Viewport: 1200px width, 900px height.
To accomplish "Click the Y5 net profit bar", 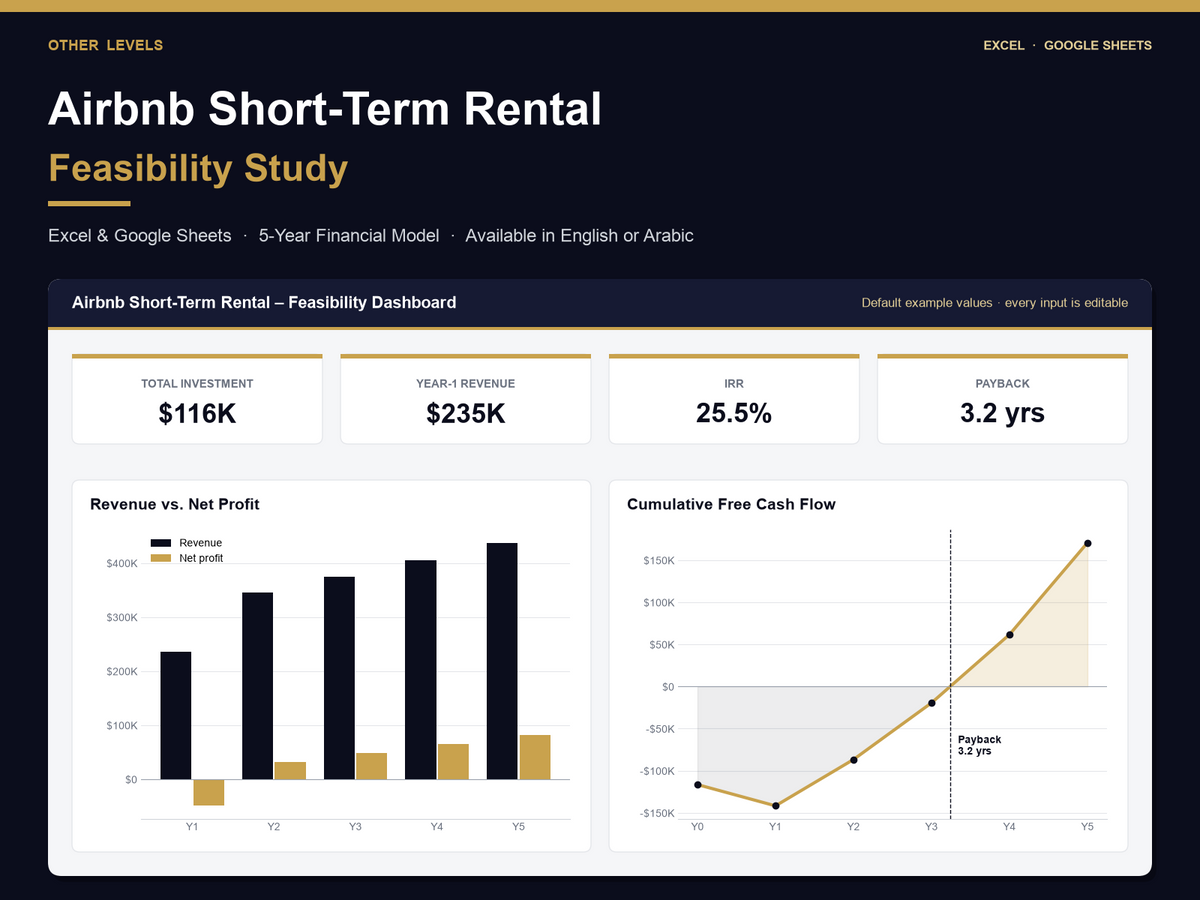I will (535, 757).
